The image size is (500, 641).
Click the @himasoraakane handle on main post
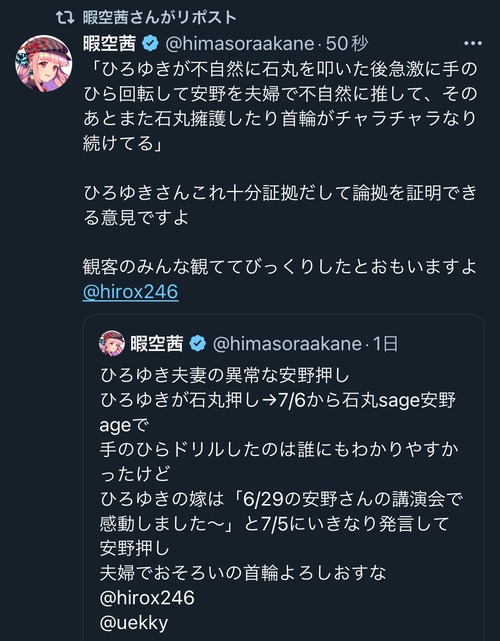coord(240,44)
